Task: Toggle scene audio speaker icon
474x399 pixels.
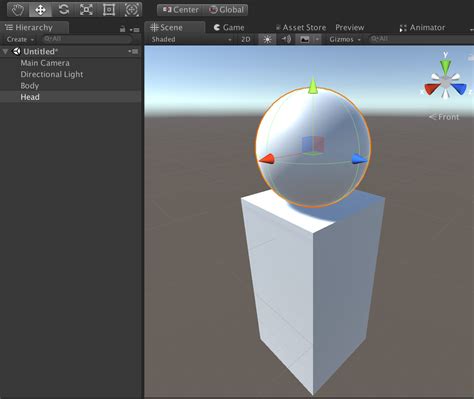Action: pos(286,39)
